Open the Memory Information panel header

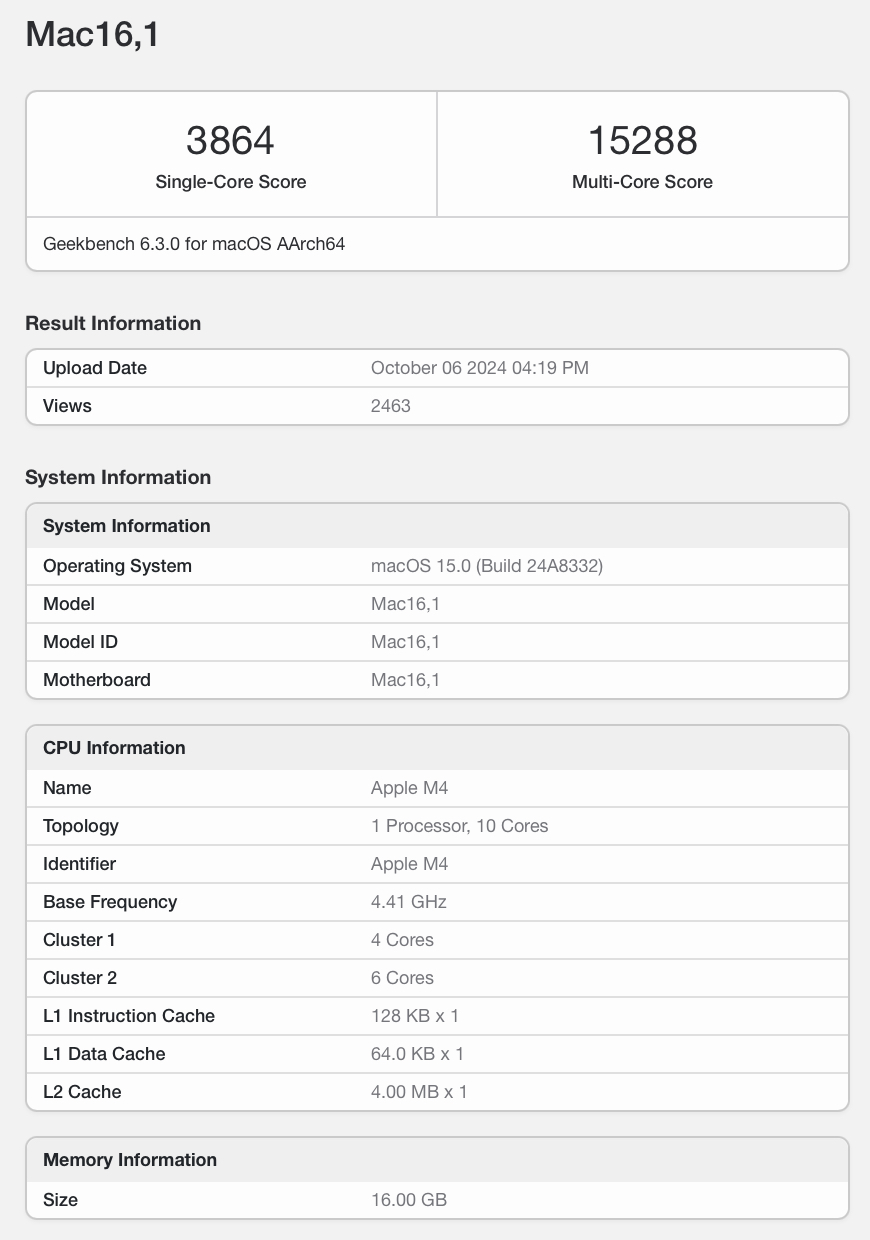point(129,1159)
